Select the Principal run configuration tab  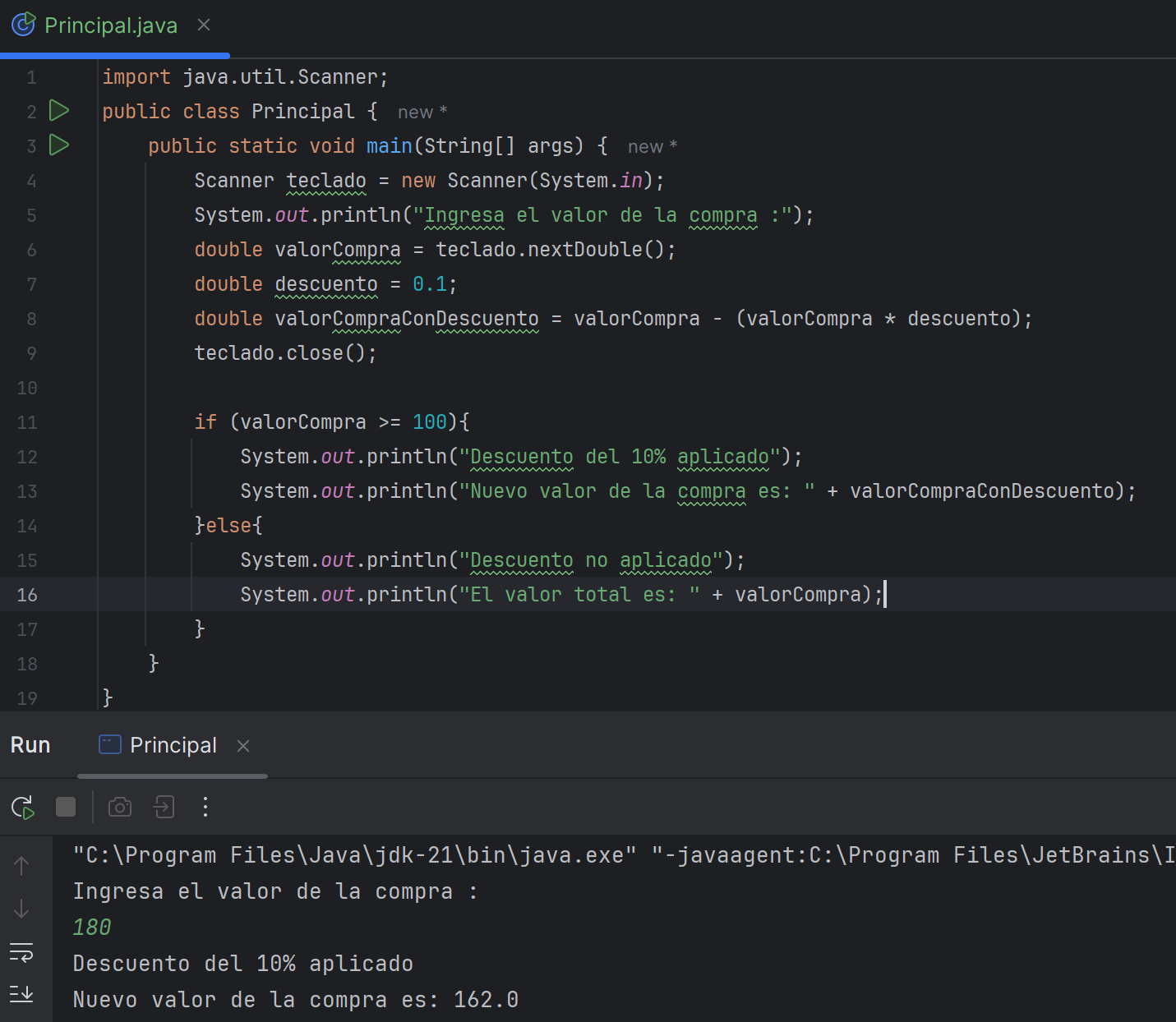[x=173, y=745]
